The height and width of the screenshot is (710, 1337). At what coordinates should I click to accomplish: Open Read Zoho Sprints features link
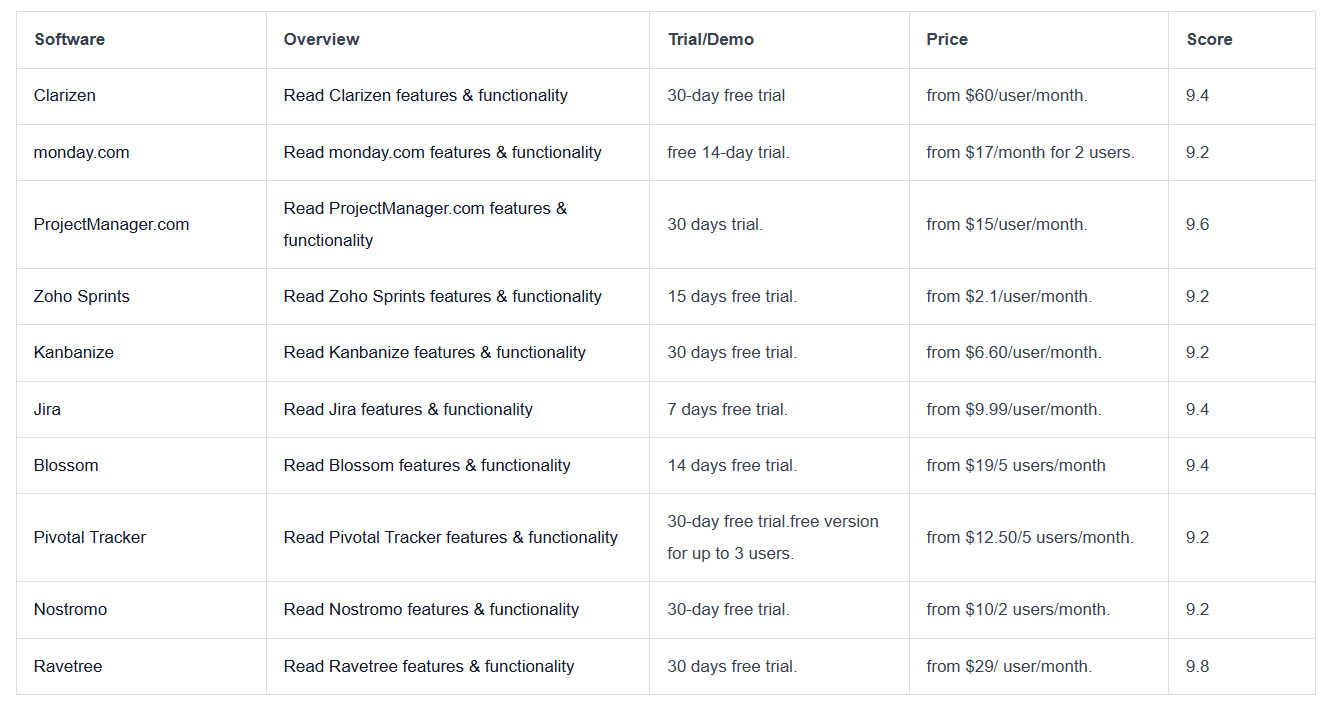442,297
